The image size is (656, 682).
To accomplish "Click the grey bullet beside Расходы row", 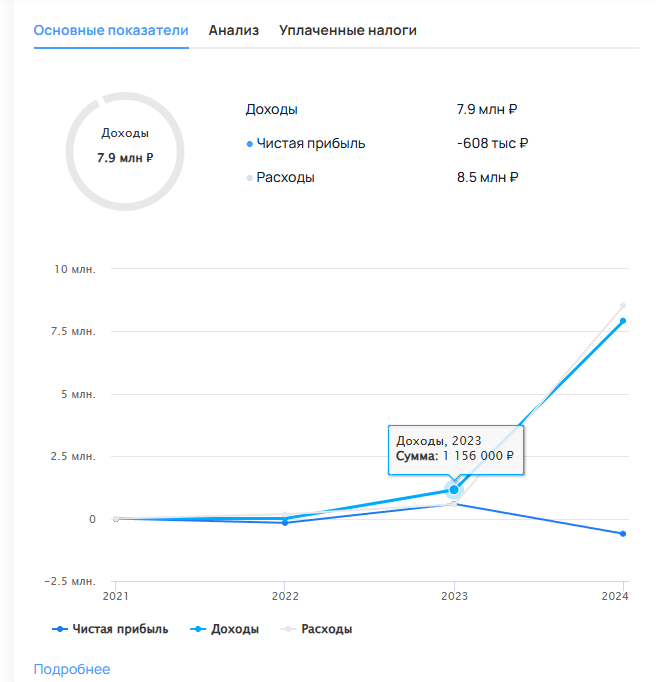I will pyautogui.click(x=249, y=178).
